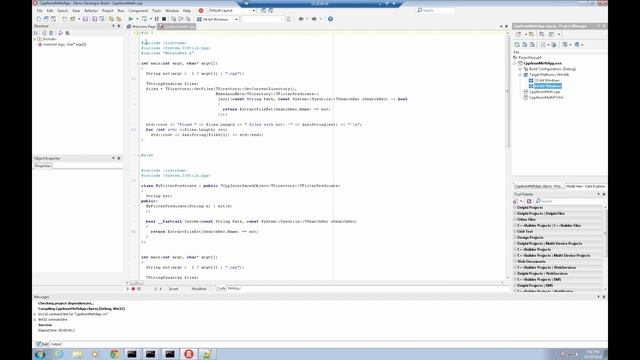Click the Tool Palette search field
Screen dimensions: 640x360
(x=570, y=201)
